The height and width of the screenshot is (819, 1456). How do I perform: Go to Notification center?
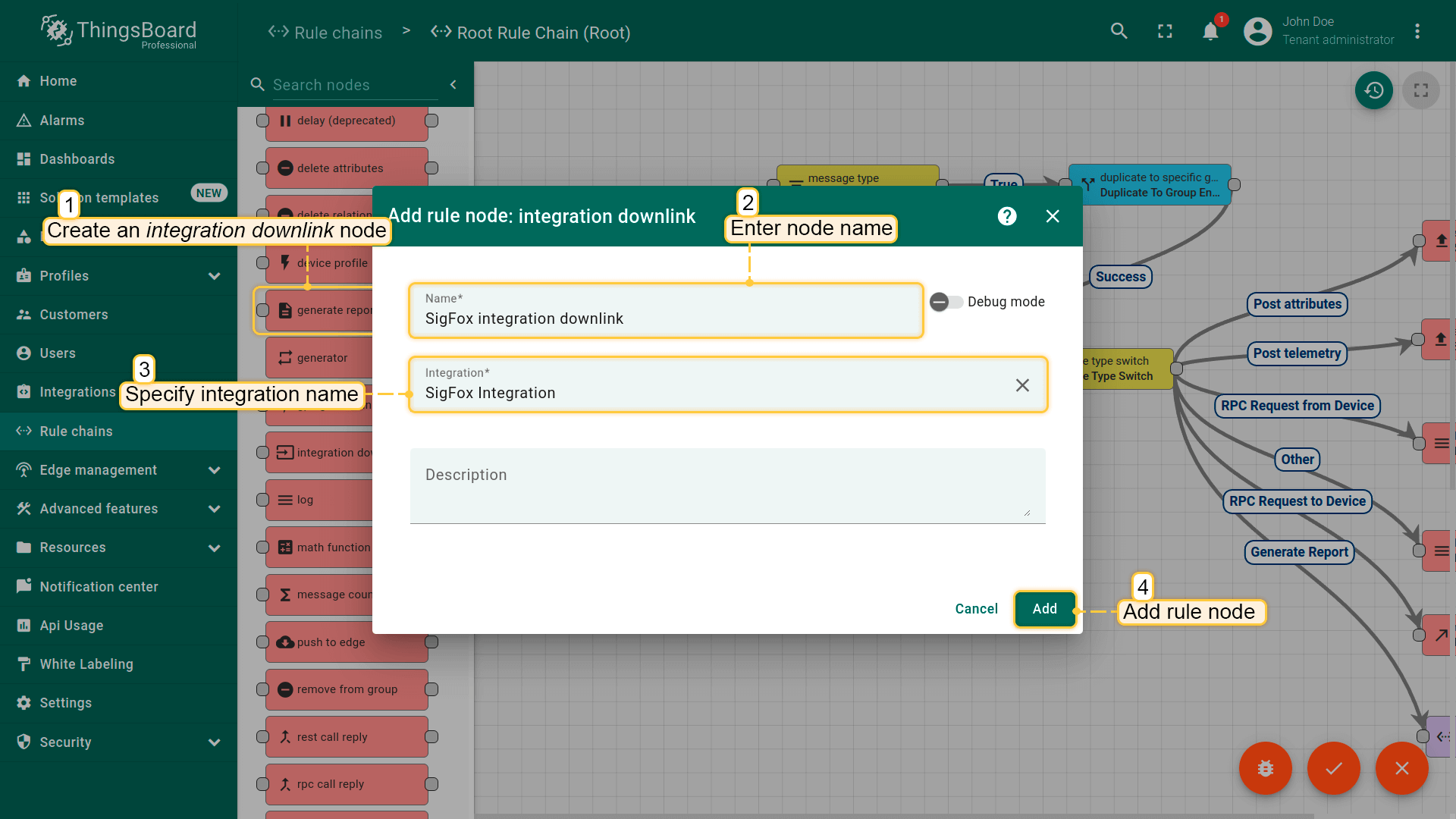(x=99, y=587)
